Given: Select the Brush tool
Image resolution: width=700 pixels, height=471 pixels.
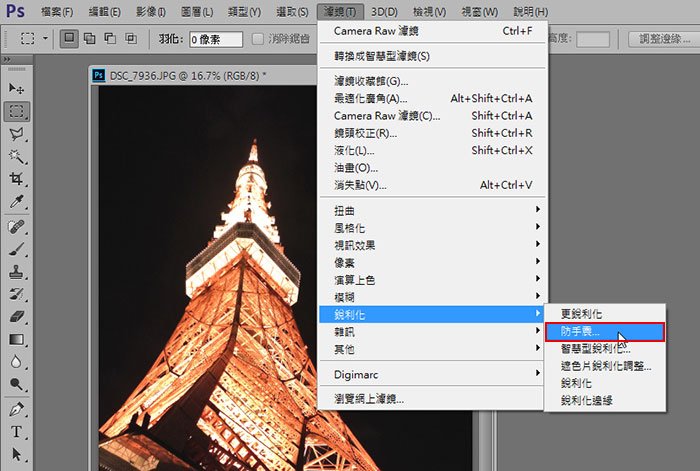Looking at the screenshot, I should (x=17, y=249).
